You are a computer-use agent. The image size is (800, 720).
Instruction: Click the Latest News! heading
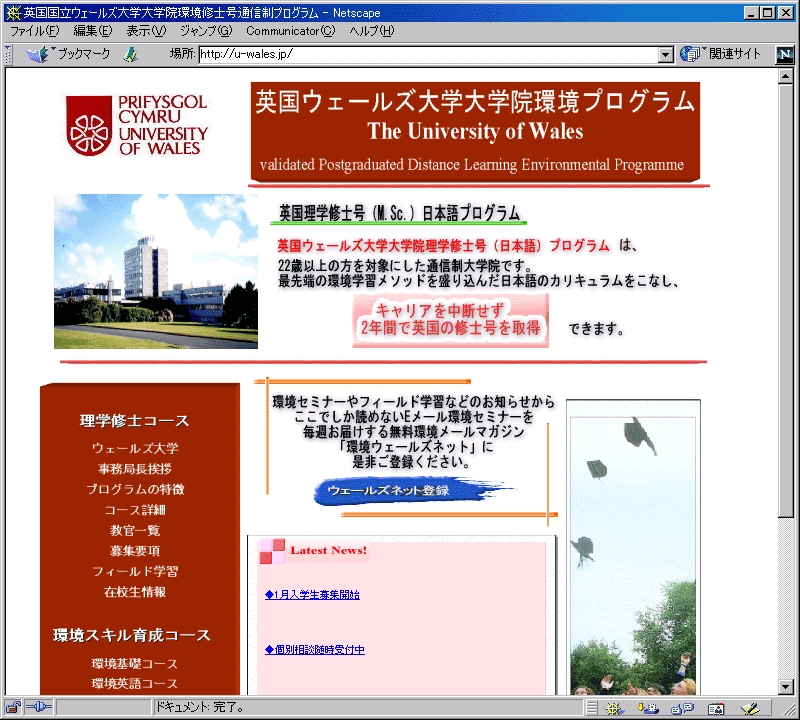tap(329, 551)
